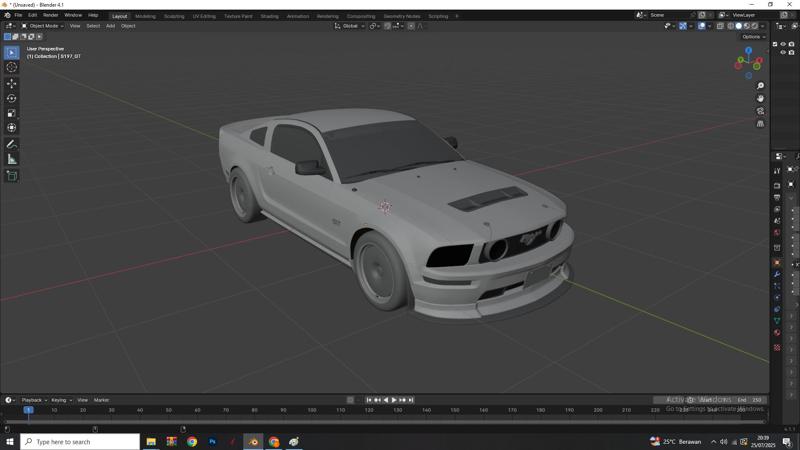Screen dimensions: 800x450
Task: Select the 3D Cursor tool
Action: click(x=12, y=67)
